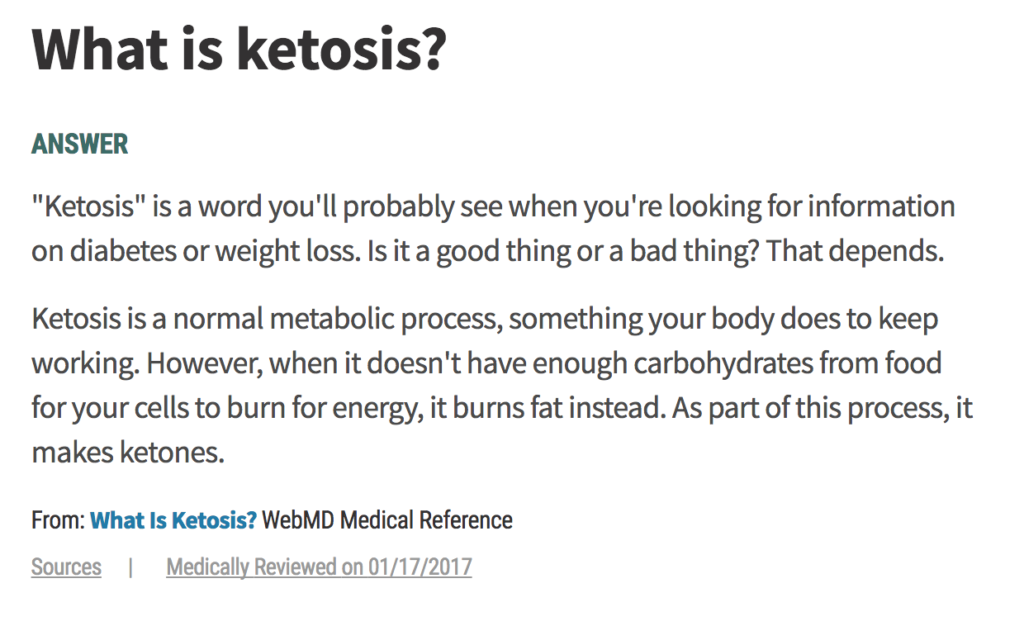Click the phrase "weight loss"
Screen dimensions: 1024x626
tap(288, 251)
